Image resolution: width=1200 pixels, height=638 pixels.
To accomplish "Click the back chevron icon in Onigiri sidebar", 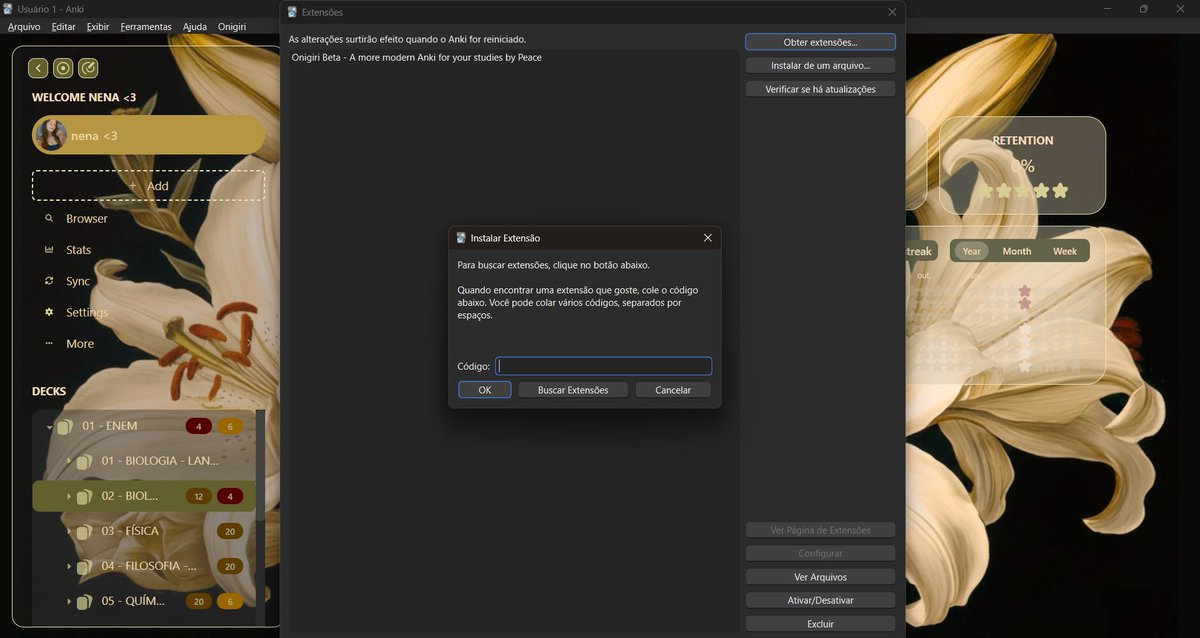I will (38, 68).
